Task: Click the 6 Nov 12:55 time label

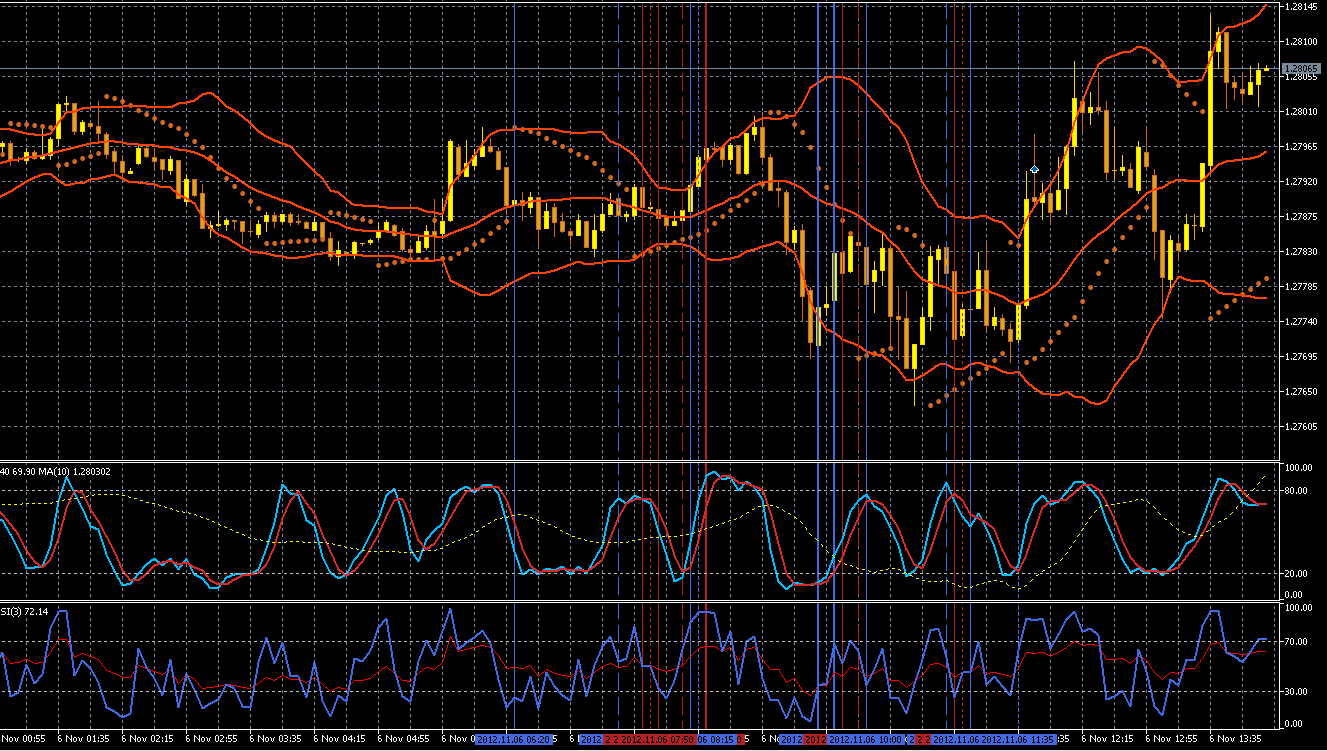Action: [1171, 739]
